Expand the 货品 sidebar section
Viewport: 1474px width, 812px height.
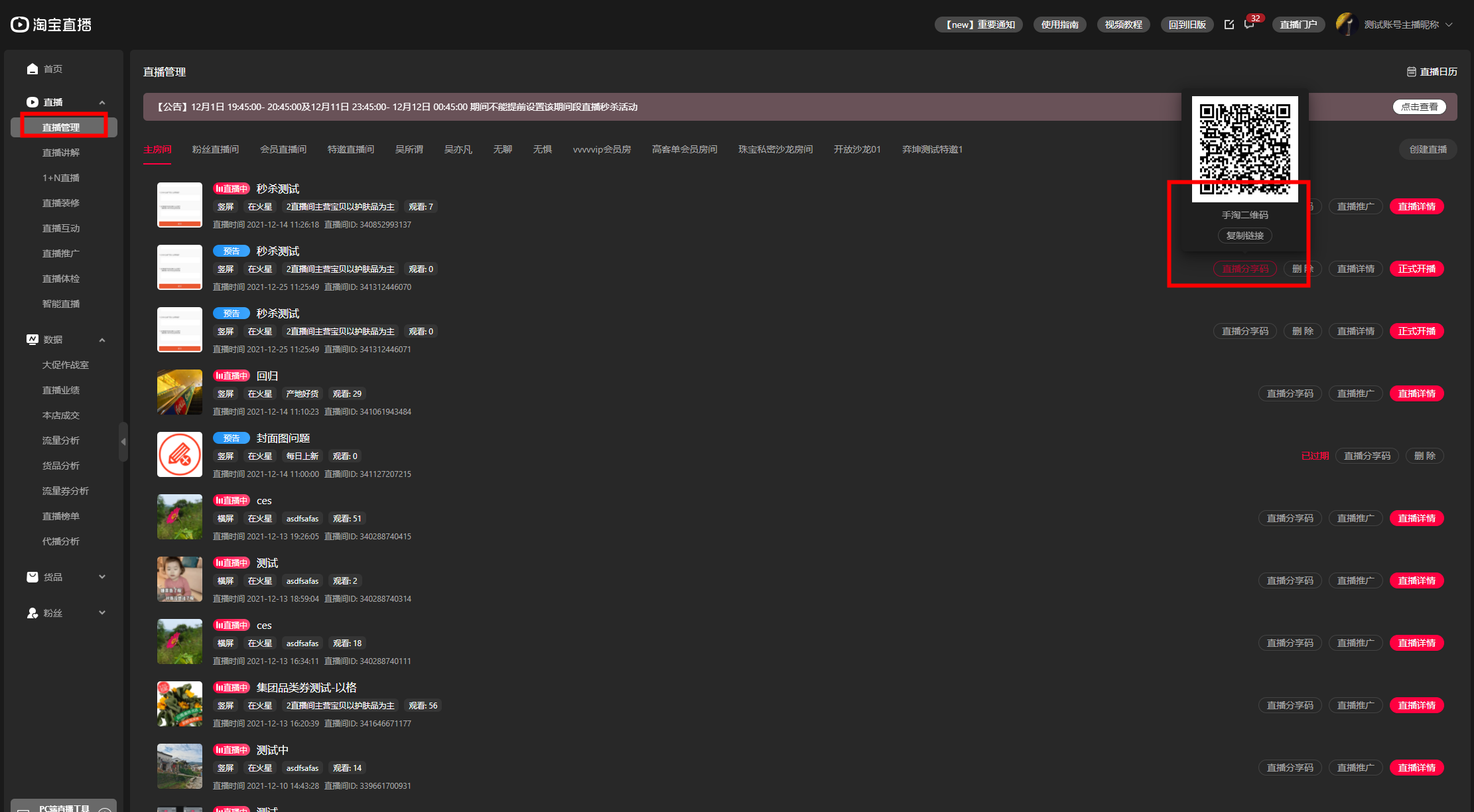(x=102, y=577)
